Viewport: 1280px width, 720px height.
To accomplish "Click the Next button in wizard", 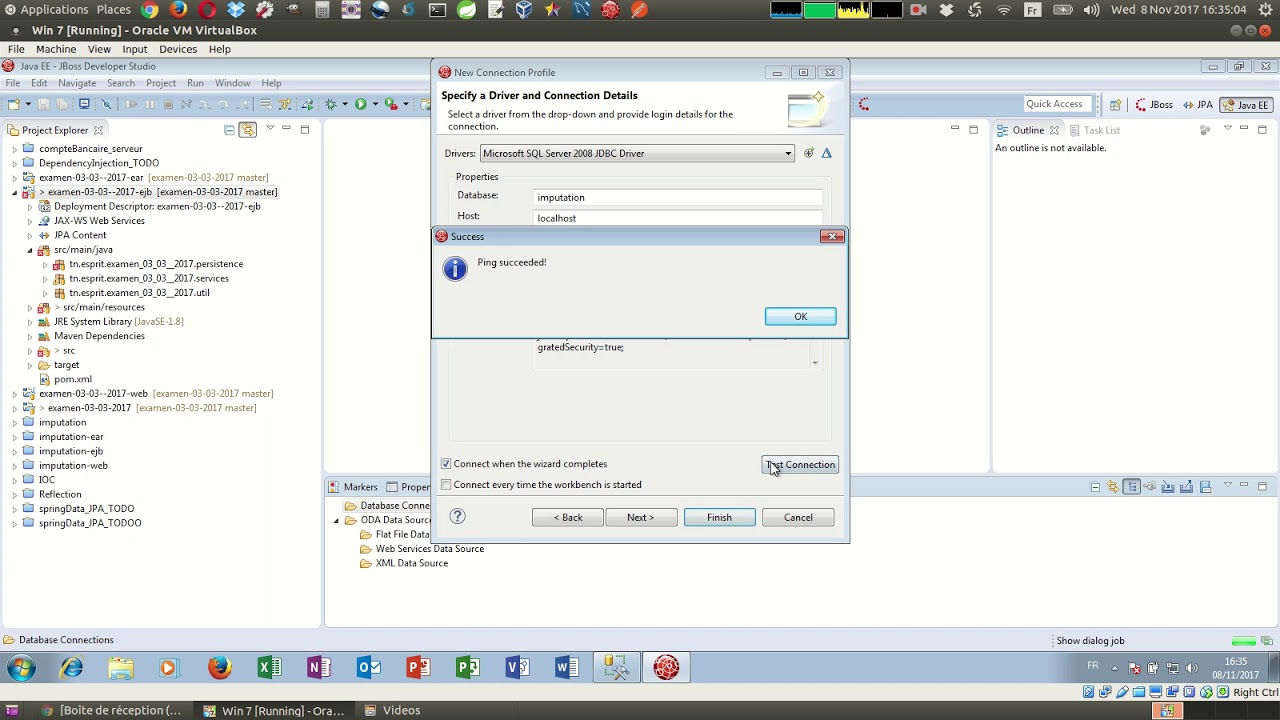I will pos(640,517).
